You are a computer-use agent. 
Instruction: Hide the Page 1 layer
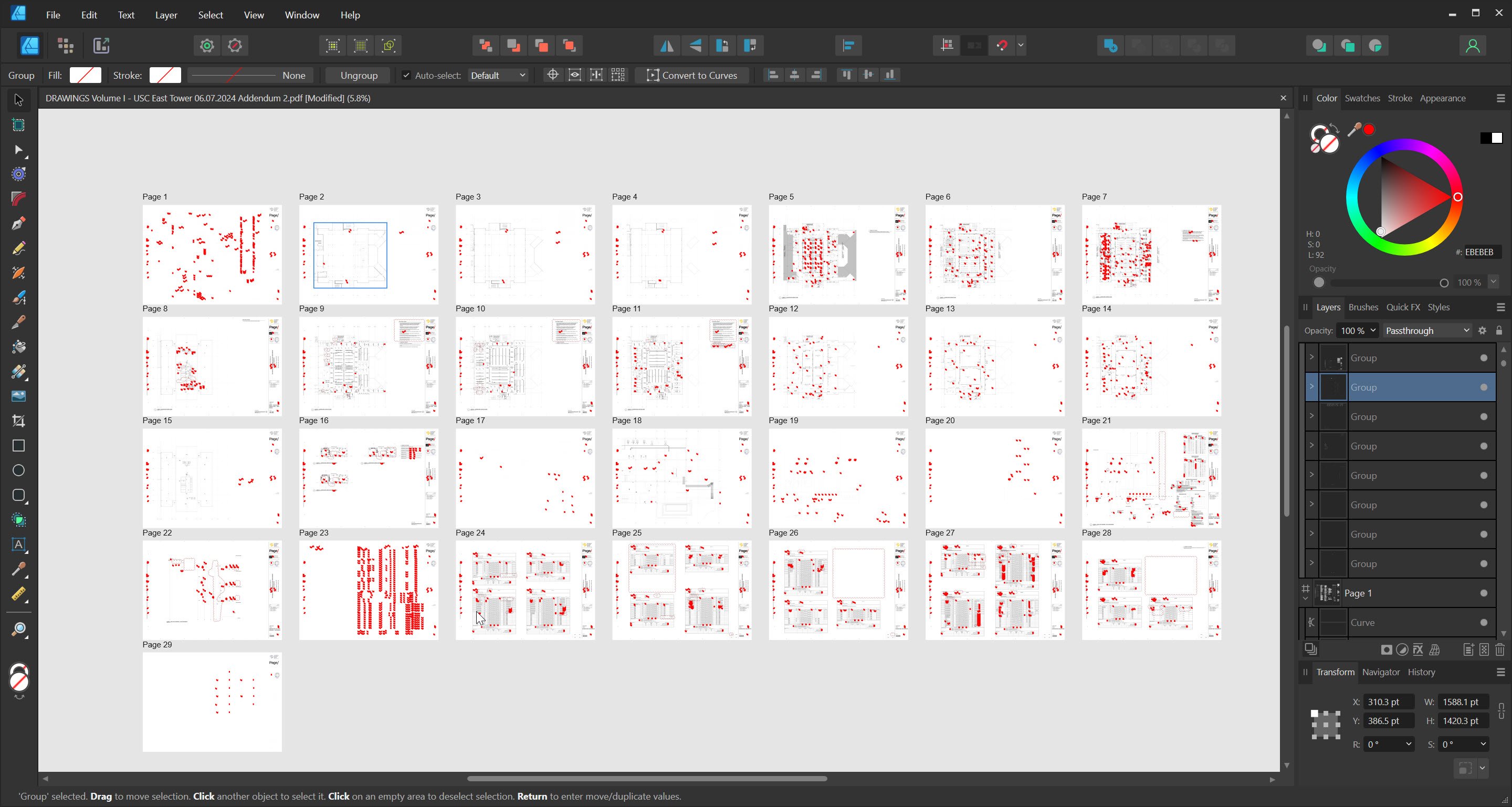tap(1483, 593)
